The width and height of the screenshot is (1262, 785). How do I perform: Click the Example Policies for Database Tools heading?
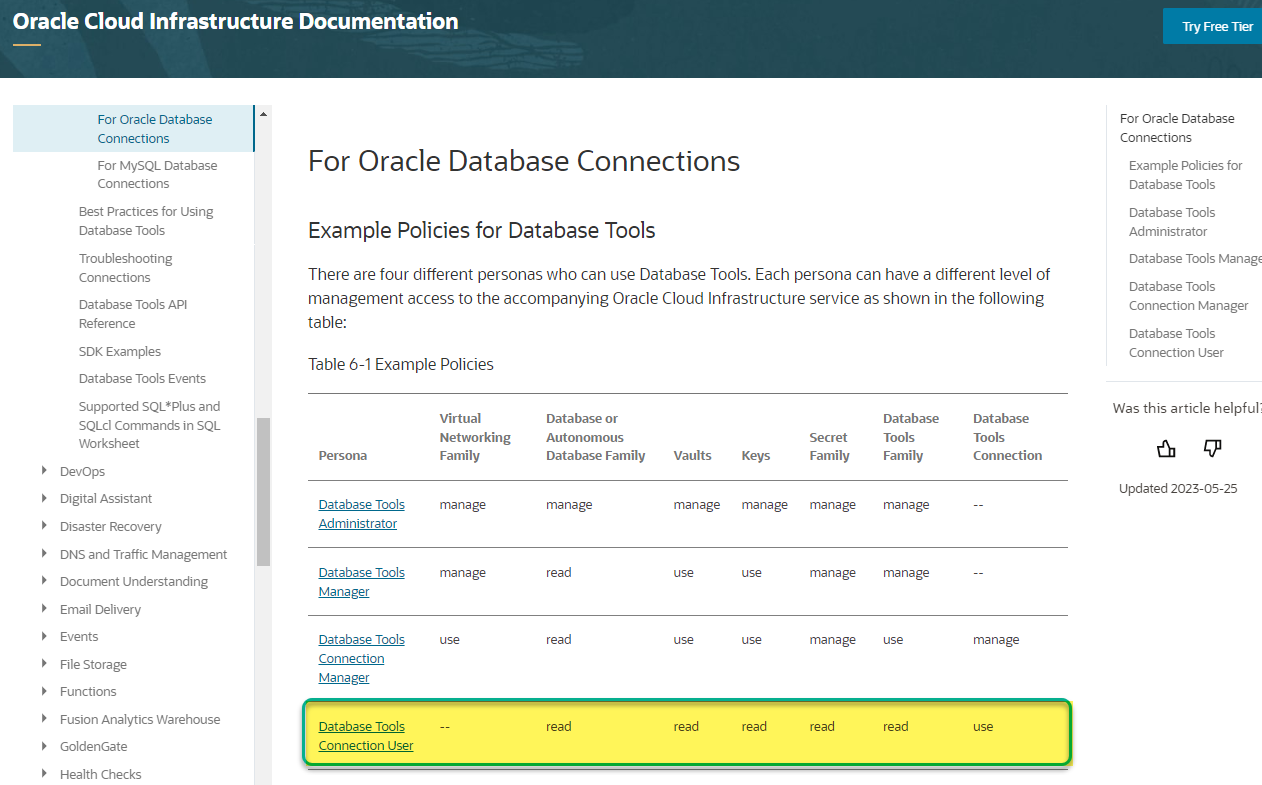(x=482, y=231)
